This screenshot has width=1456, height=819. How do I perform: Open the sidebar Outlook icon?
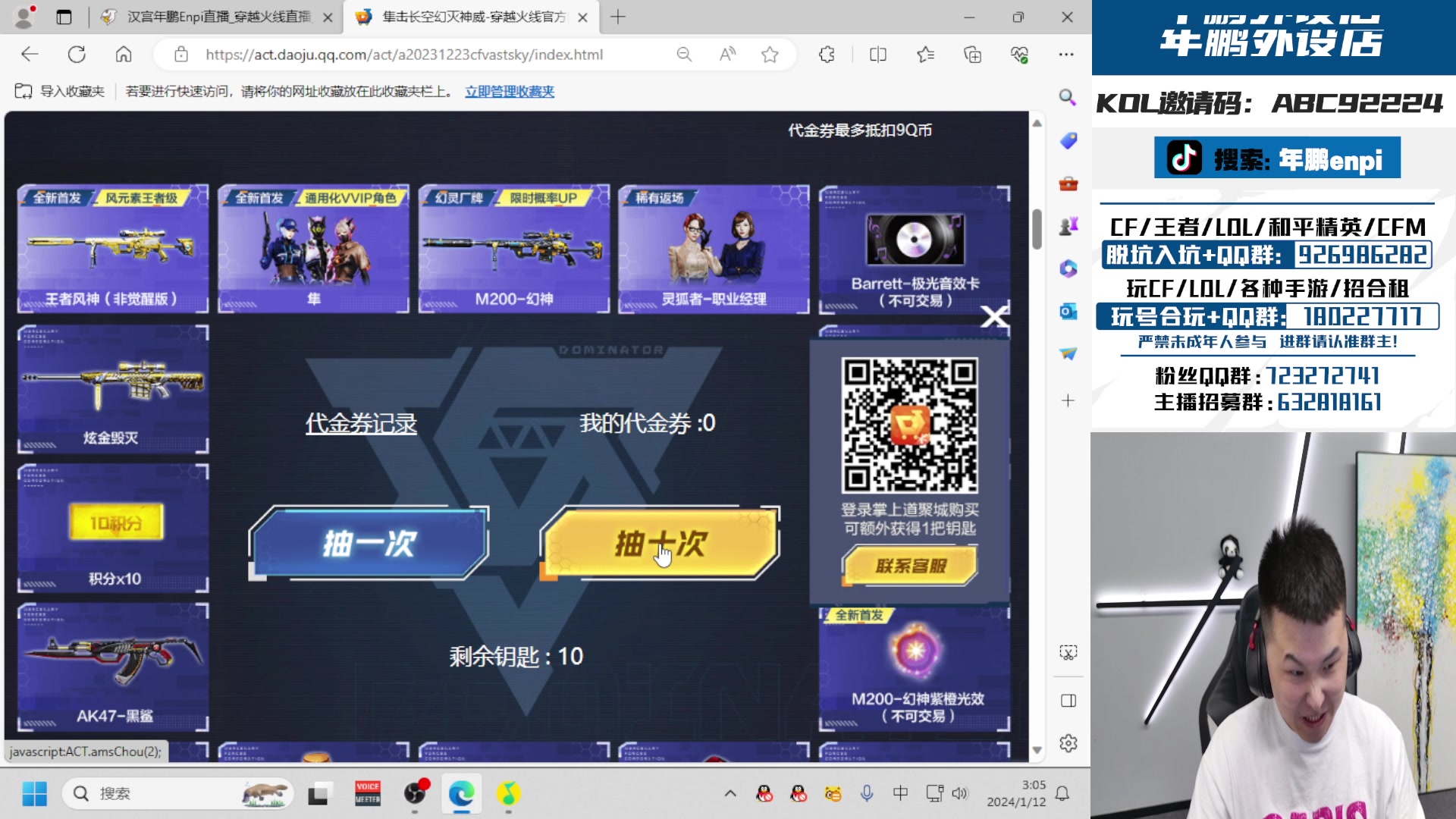pos(1068,311)
